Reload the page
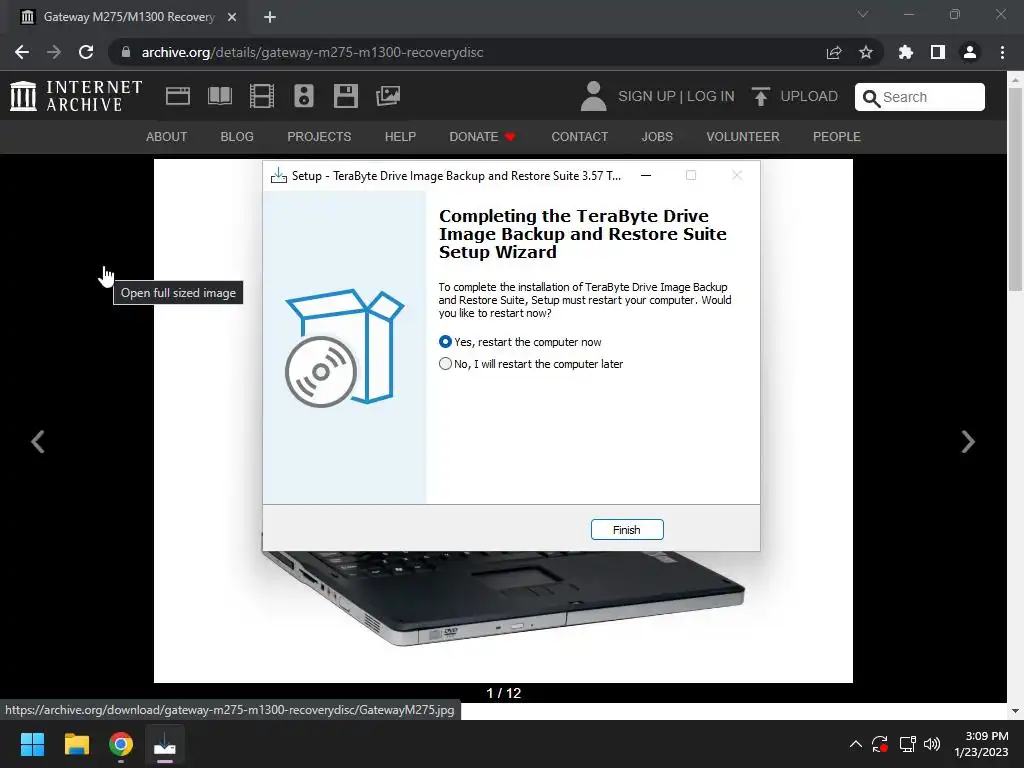This screenshot has height=768, width=1024. [x=86, y=52]
